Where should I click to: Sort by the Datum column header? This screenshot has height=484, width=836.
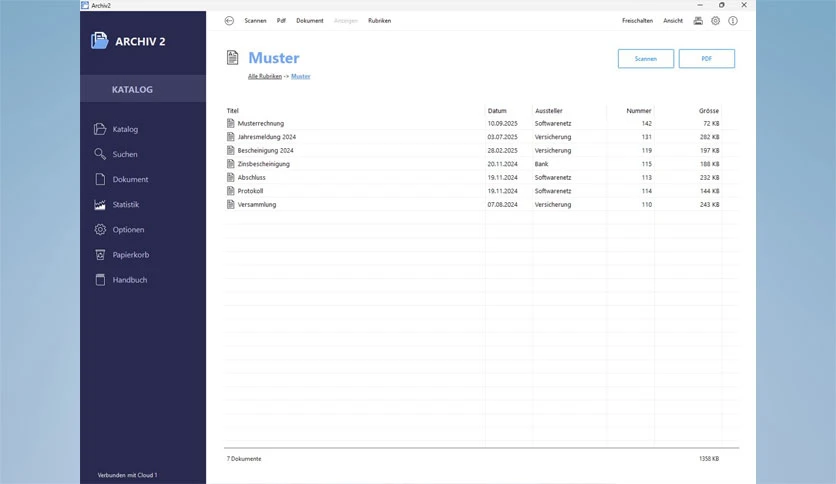[x=497, y=111]
